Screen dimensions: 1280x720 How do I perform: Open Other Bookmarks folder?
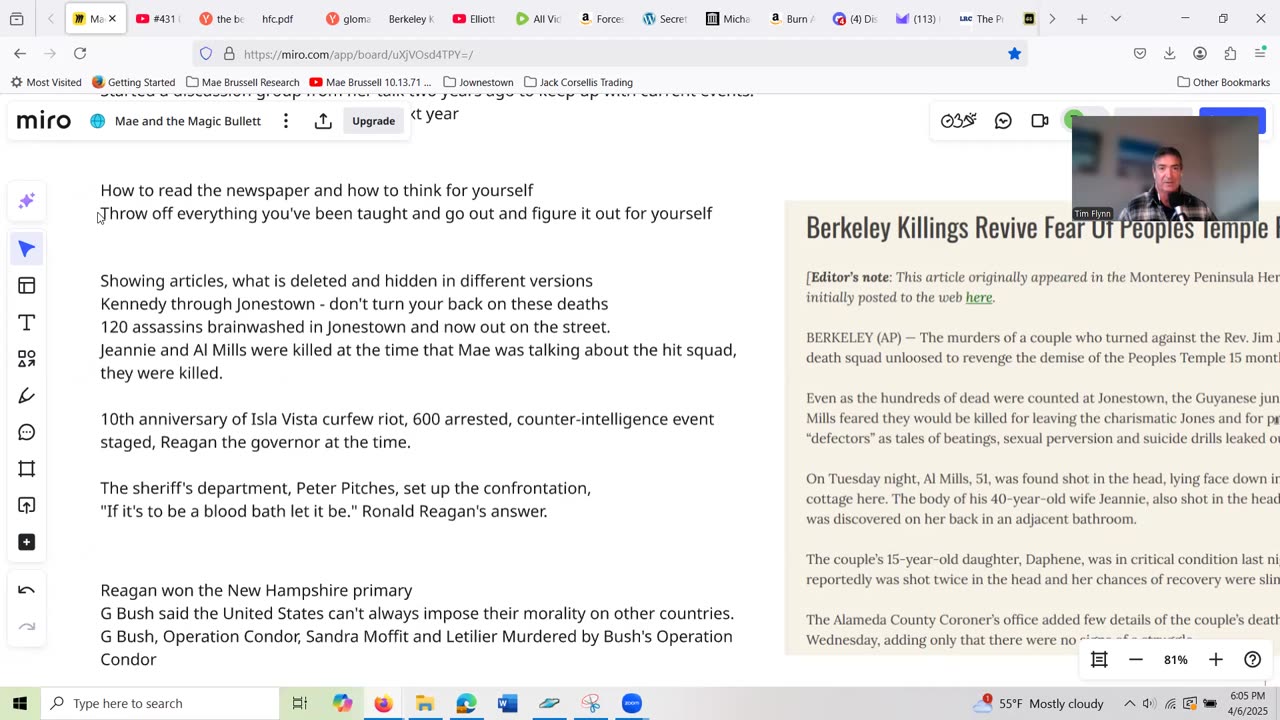click(1223, 82)
